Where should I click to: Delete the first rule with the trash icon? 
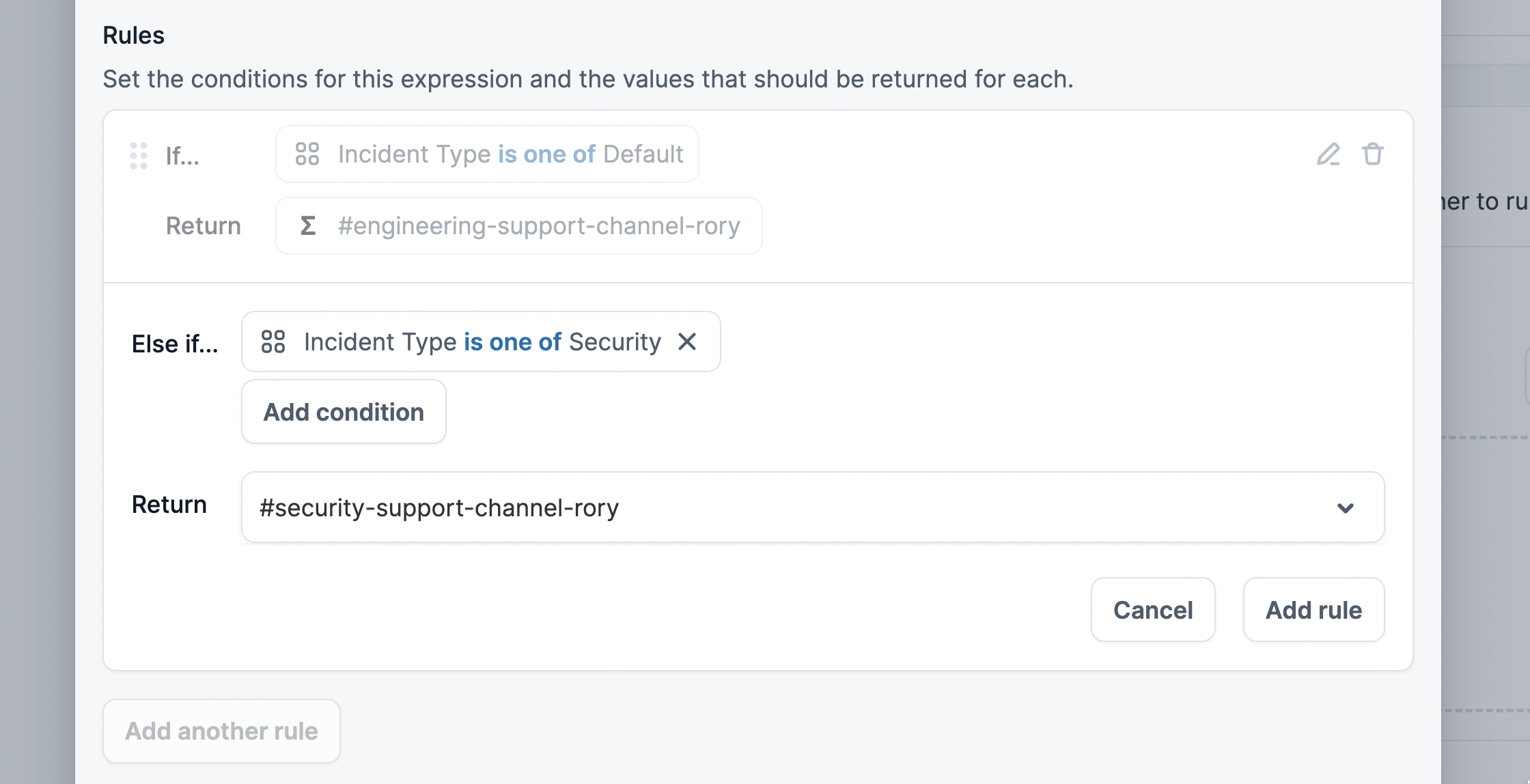pyautogui.click(x=1372, y=154)
